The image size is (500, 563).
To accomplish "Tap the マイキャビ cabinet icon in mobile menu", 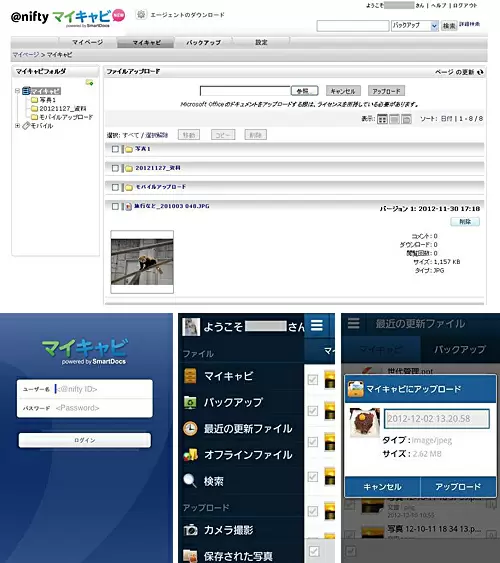I will (x=190, y=376).
